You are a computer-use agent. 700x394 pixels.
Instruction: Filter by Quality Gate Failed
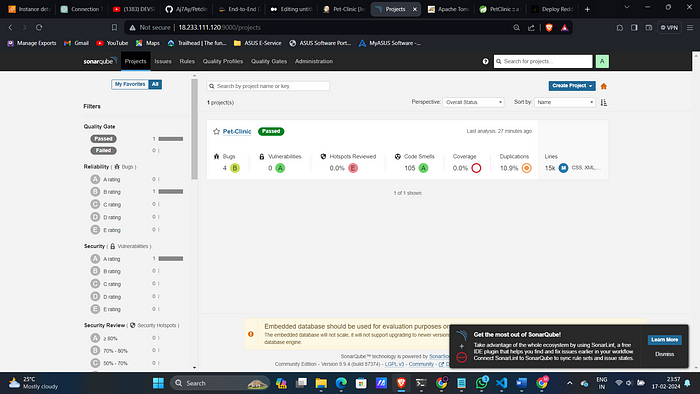103,150
